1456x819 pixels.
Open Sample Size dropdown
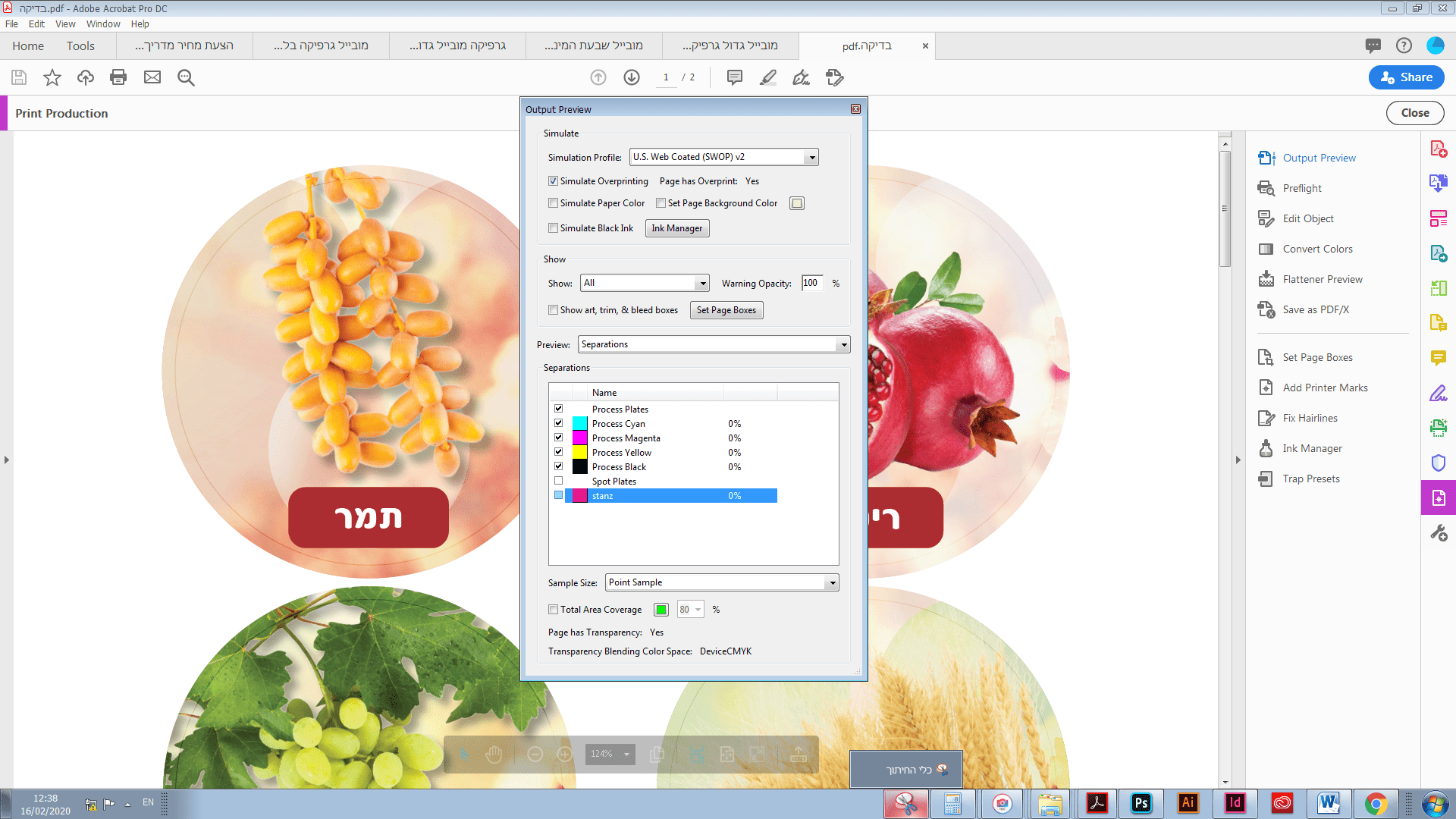click(x=832, y=583)
